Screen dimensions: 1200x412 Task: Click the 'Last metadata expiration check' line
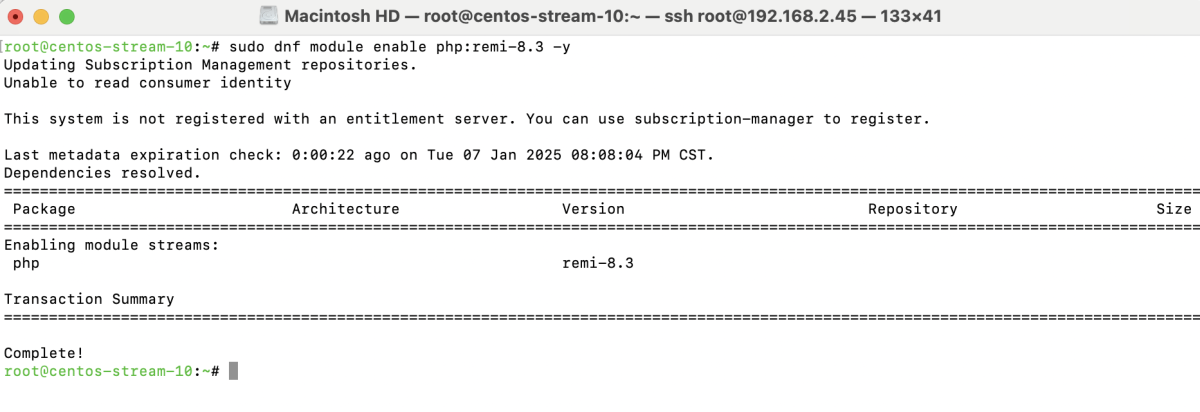click(x=360, y=155)
